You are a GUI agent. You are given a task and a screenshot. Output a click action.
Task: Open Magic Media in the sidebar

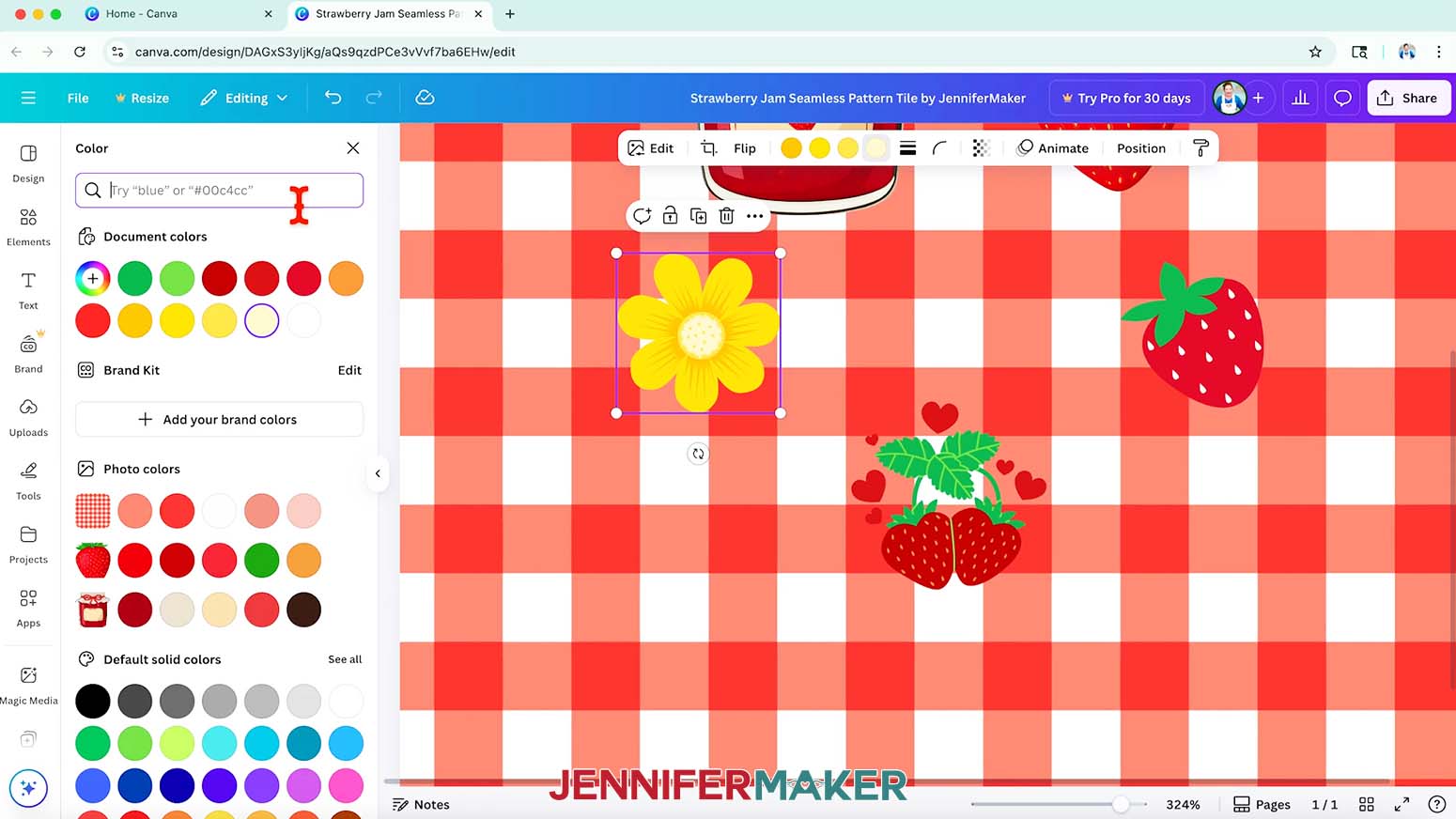pos(28,686)
